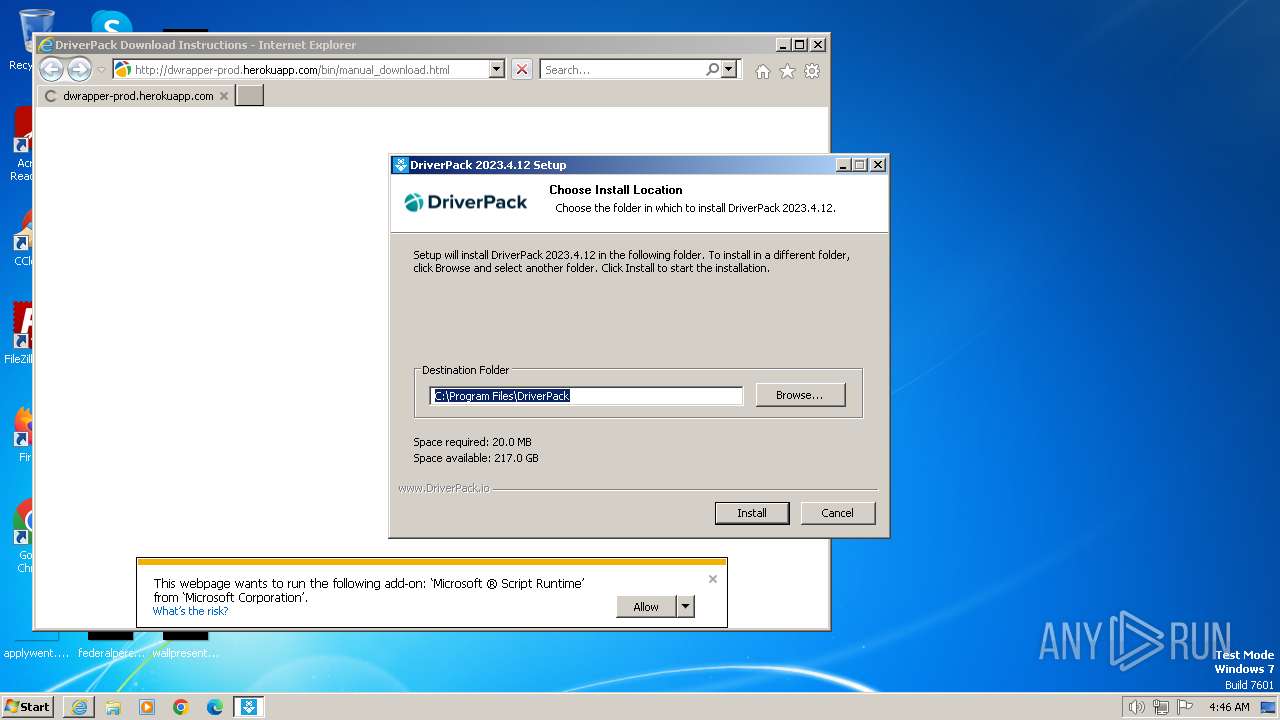This screenshot has height=720, width=1280.
Task: Open the search provider dropdown arrow
Action: click(729, 70)
